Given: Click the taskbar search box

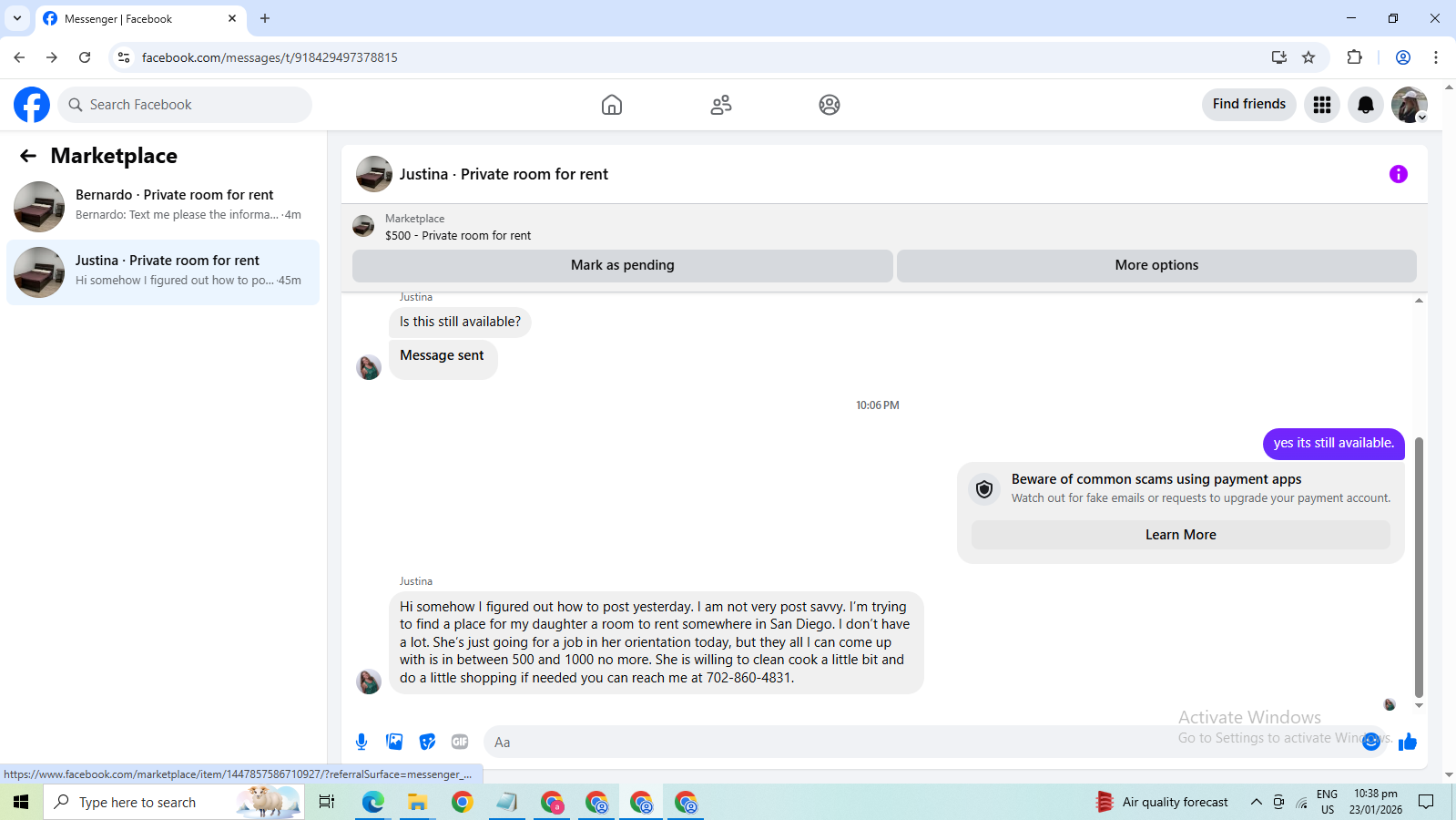Looking at the screenshot, I should coord(173,802).
